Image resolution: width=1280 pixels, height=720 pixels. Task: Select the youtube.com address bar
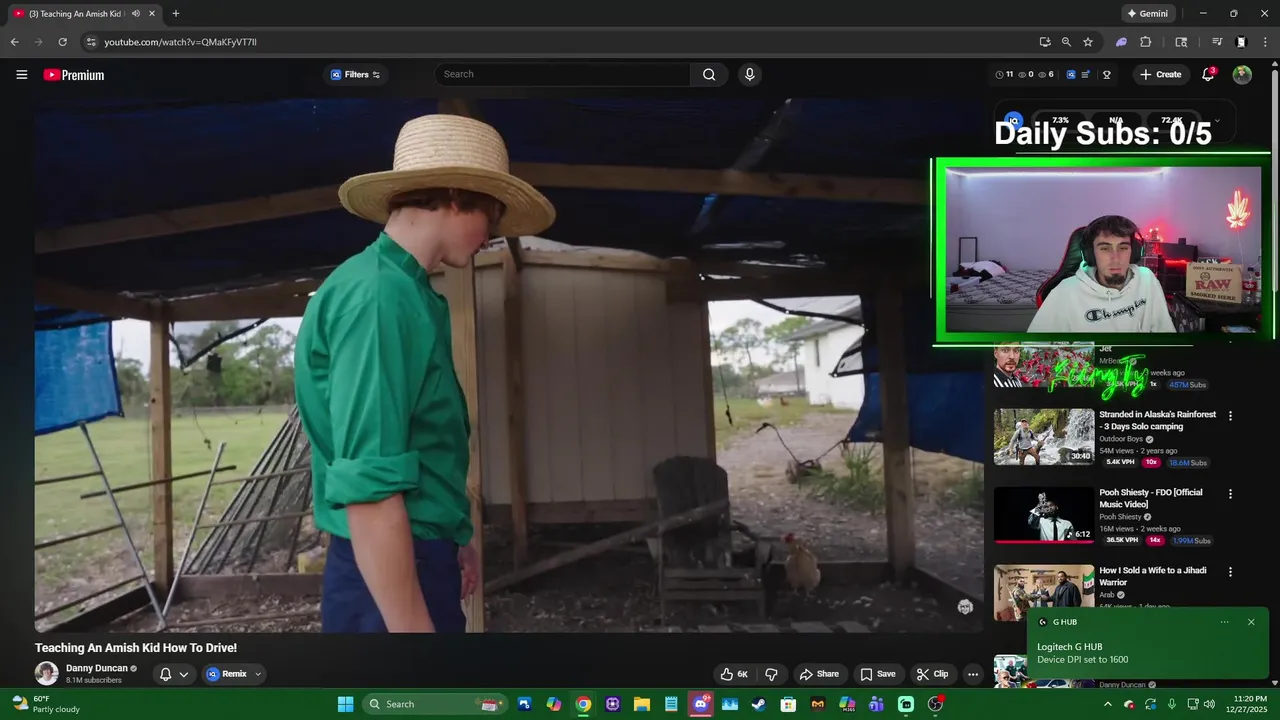pyautogui.click(x=560, y=42)
